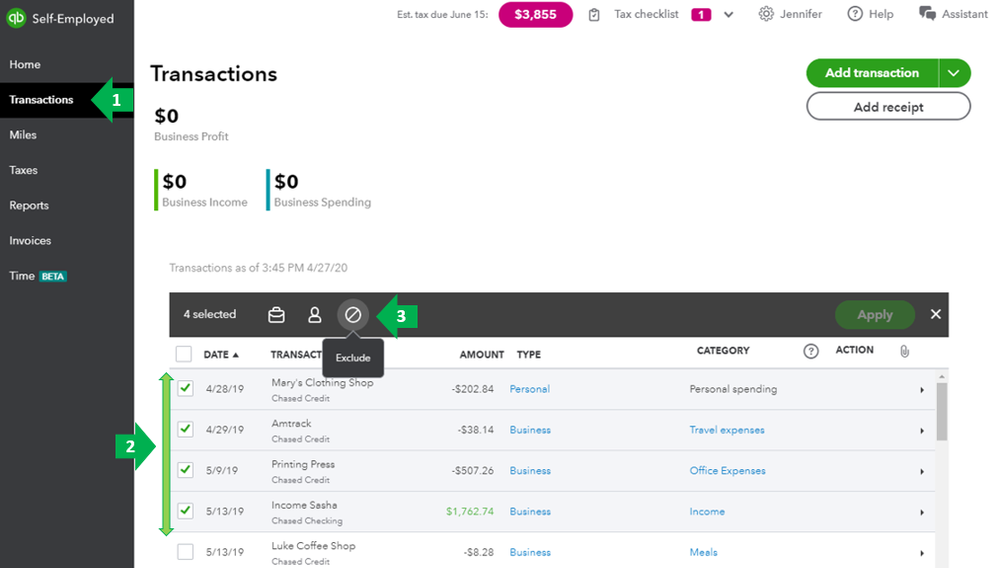999x568 pixels.
Task: Click the Exclude icon in bulk toolbar
Action: click(x=353, y=315)
